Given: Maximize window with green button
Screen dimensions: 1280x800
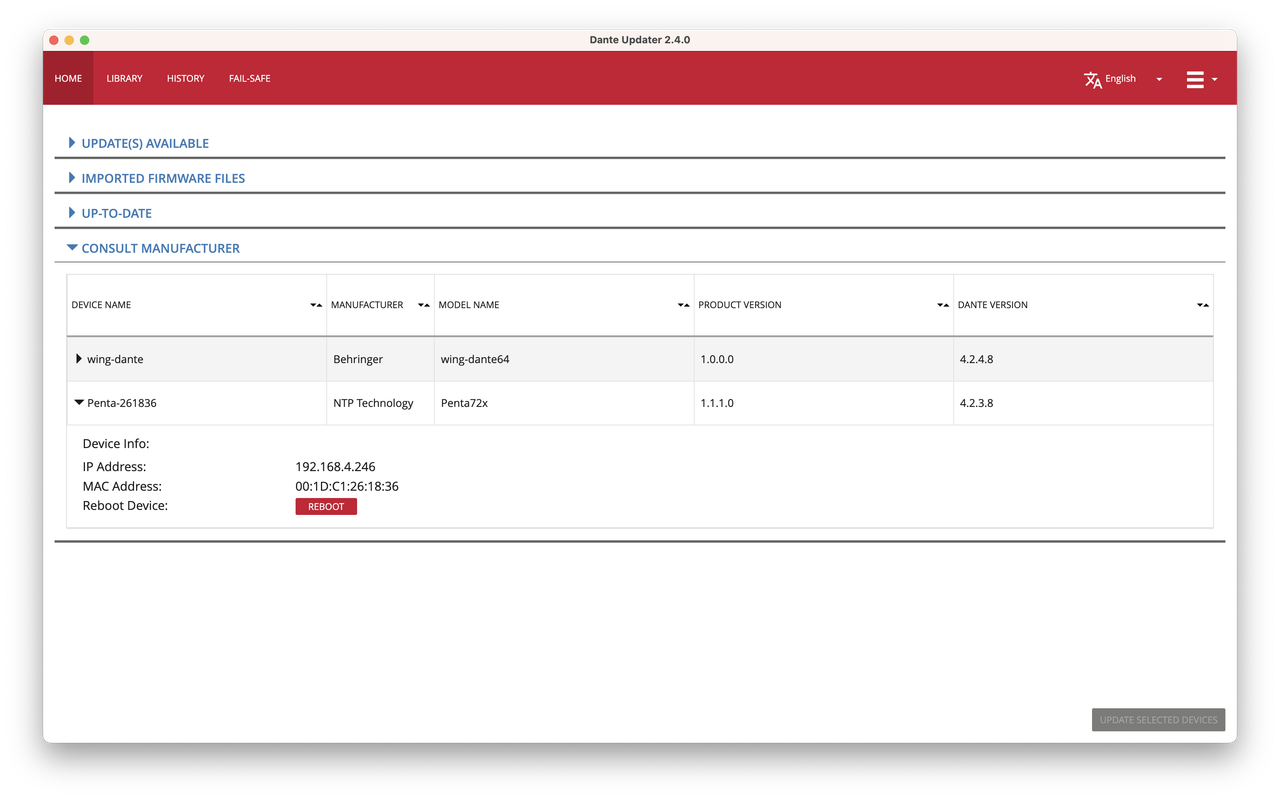Looking at the screenshot, I should click(85, 40).
